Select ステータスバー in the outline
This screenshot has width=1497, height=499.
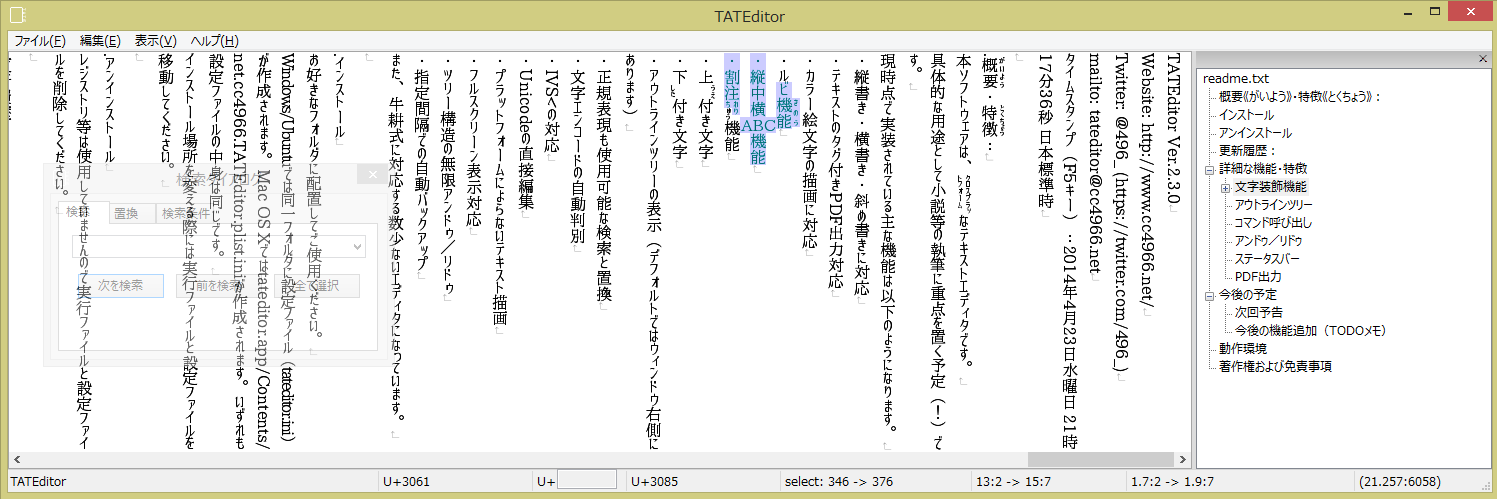point(1266,259)
